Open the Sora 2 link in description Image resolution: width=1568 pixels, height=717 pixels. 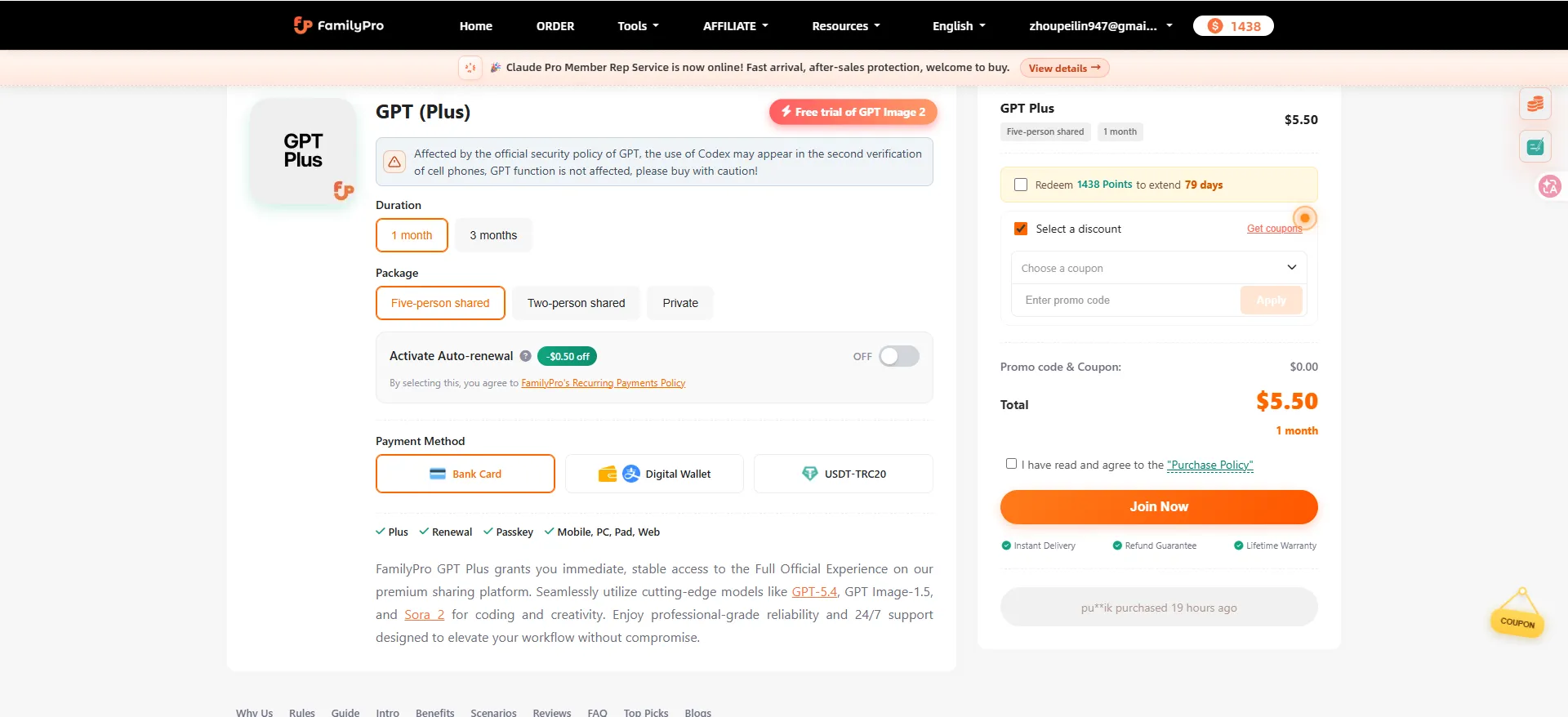(x=424, y=614)
